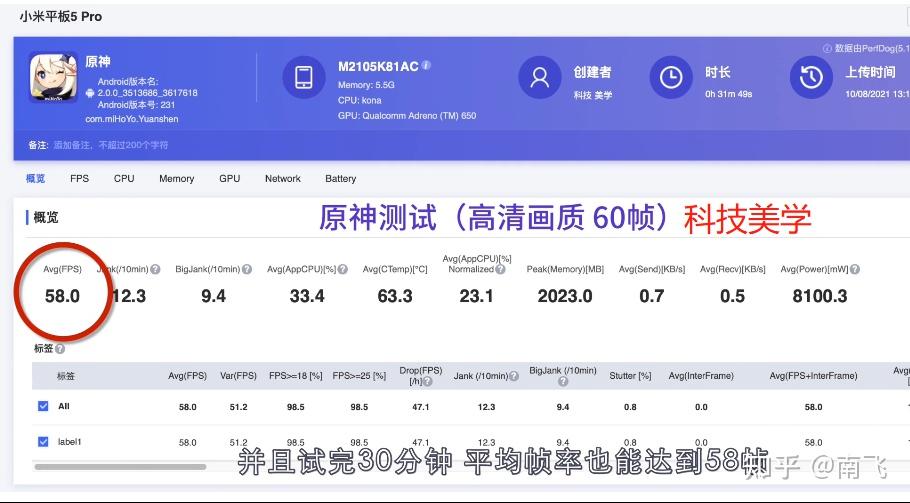Click the 原神 app title

98,61
